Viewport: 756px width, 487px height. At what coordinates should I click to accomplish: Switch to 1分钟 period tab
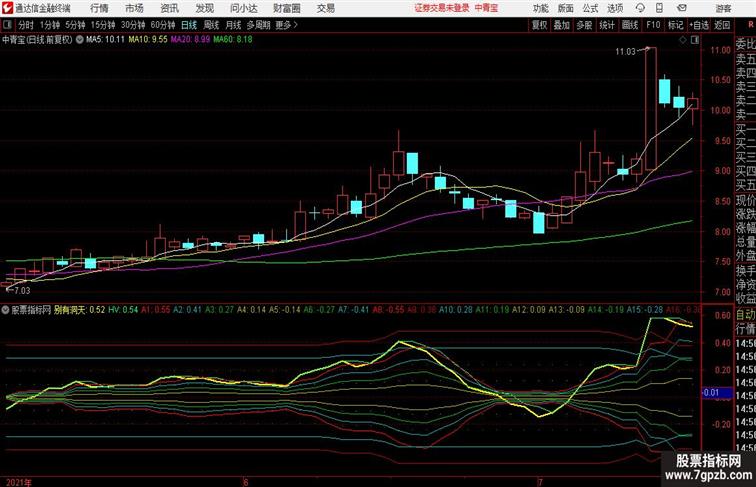[49, 25]
